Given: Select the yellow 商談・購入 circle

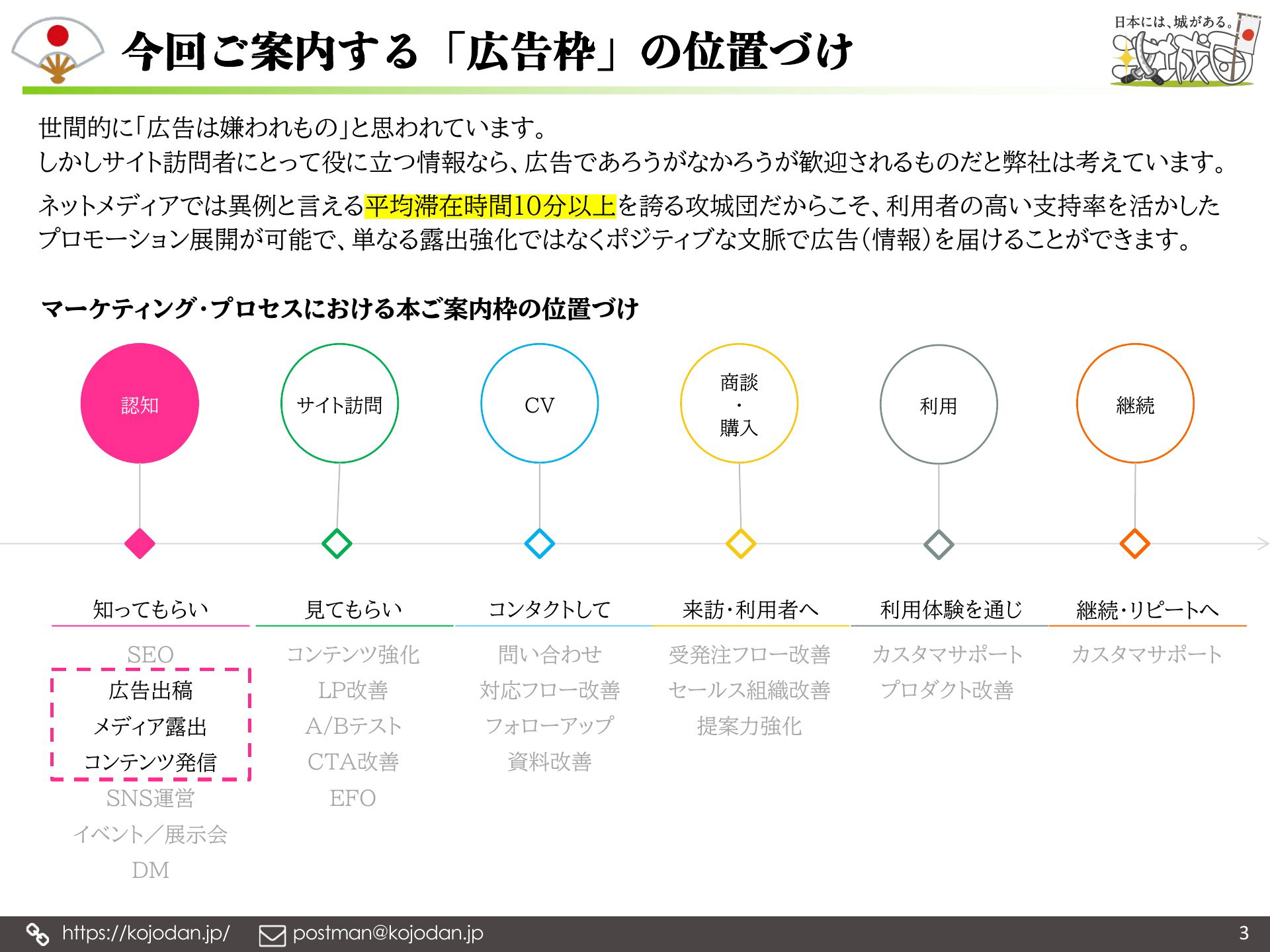Looking at the screenshot, I should click(739, 403).
